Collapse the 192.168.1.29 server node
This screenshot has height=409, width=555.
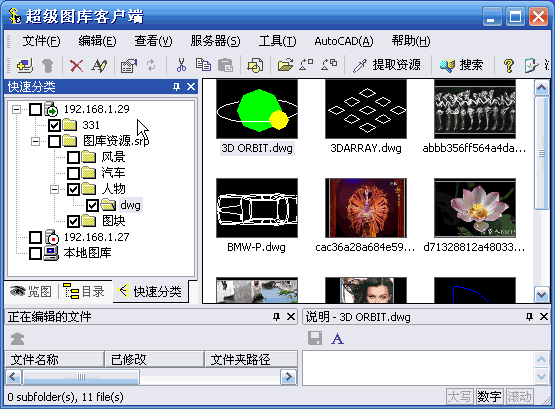16,109
